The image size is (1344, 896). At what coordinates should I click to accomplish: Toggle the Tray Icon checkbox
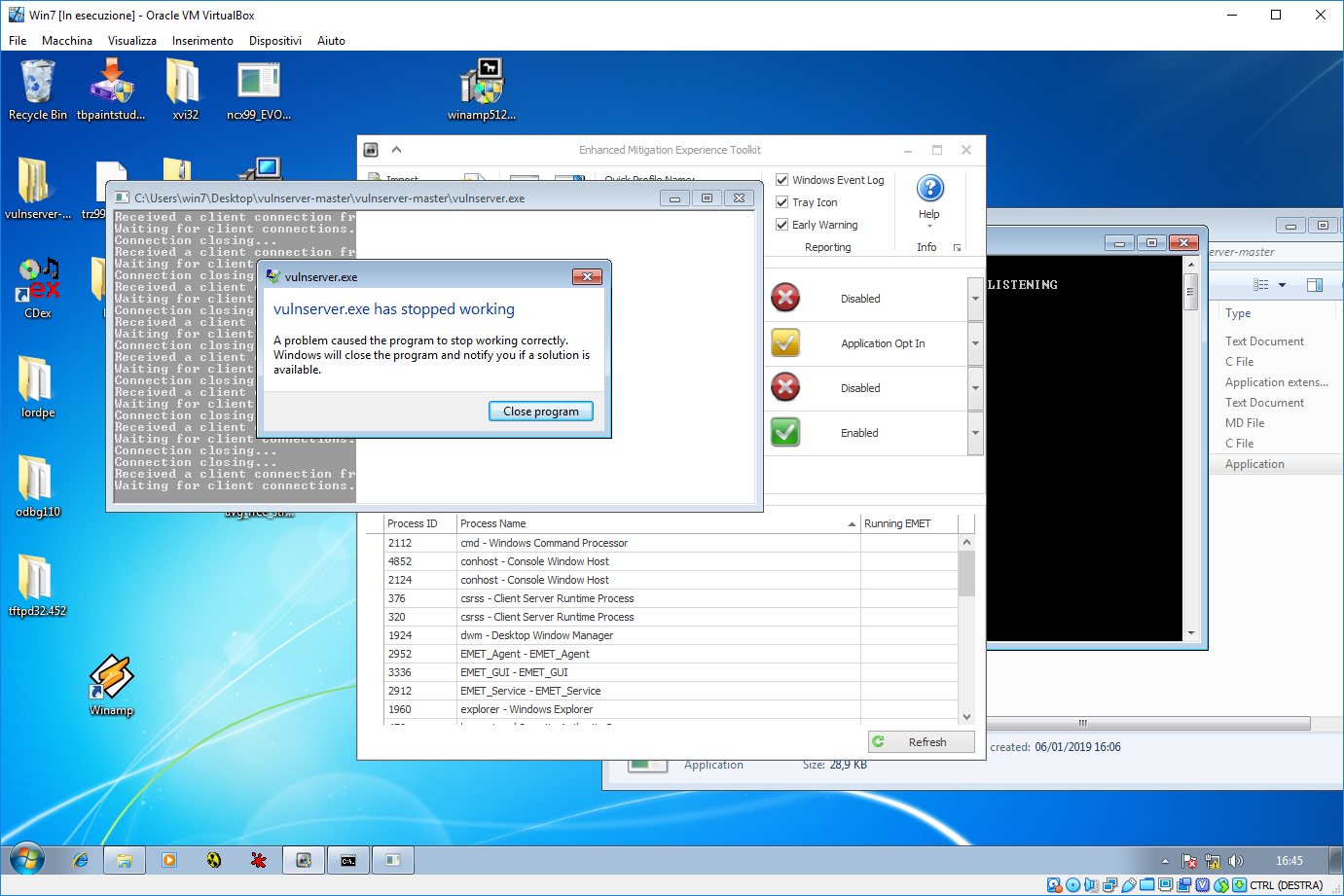pos(781,202)
